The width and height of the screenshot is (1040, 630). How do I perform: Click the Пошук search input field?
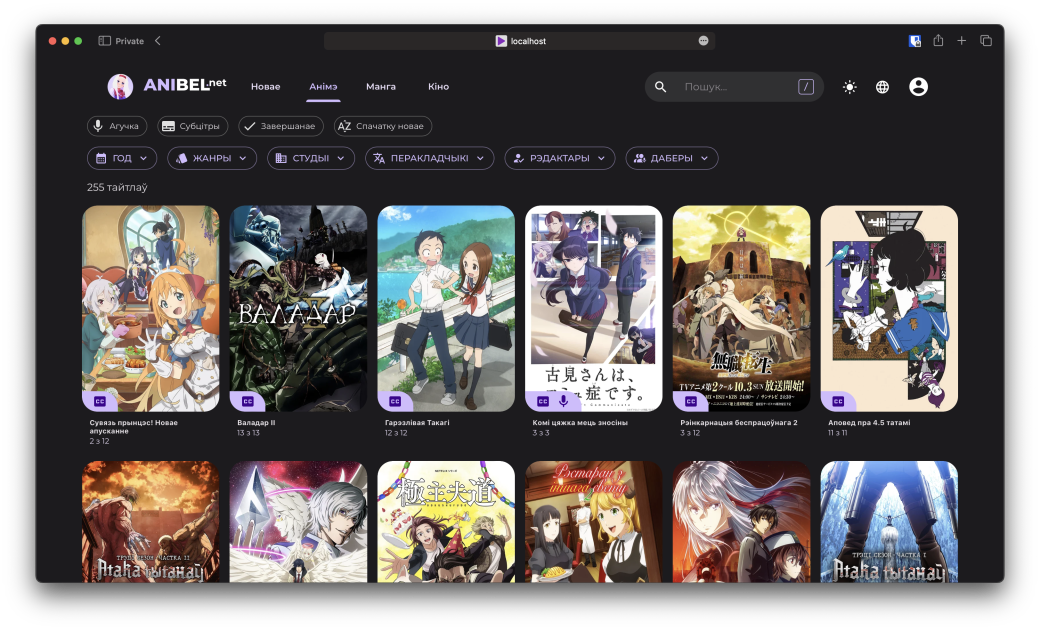[735, 87]
